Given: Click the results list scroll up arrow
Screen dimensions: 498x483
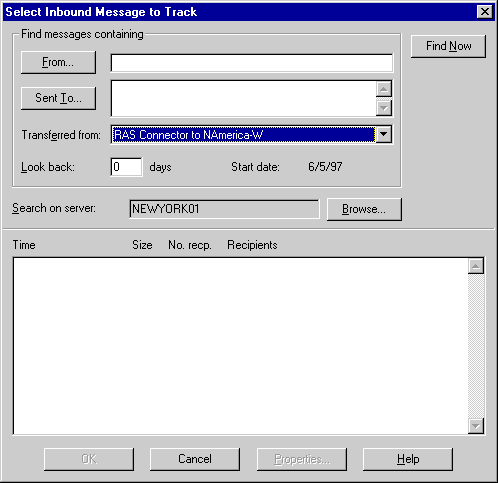Looking at the screenshot, I should pyautogui.click(x=476, y=266).
